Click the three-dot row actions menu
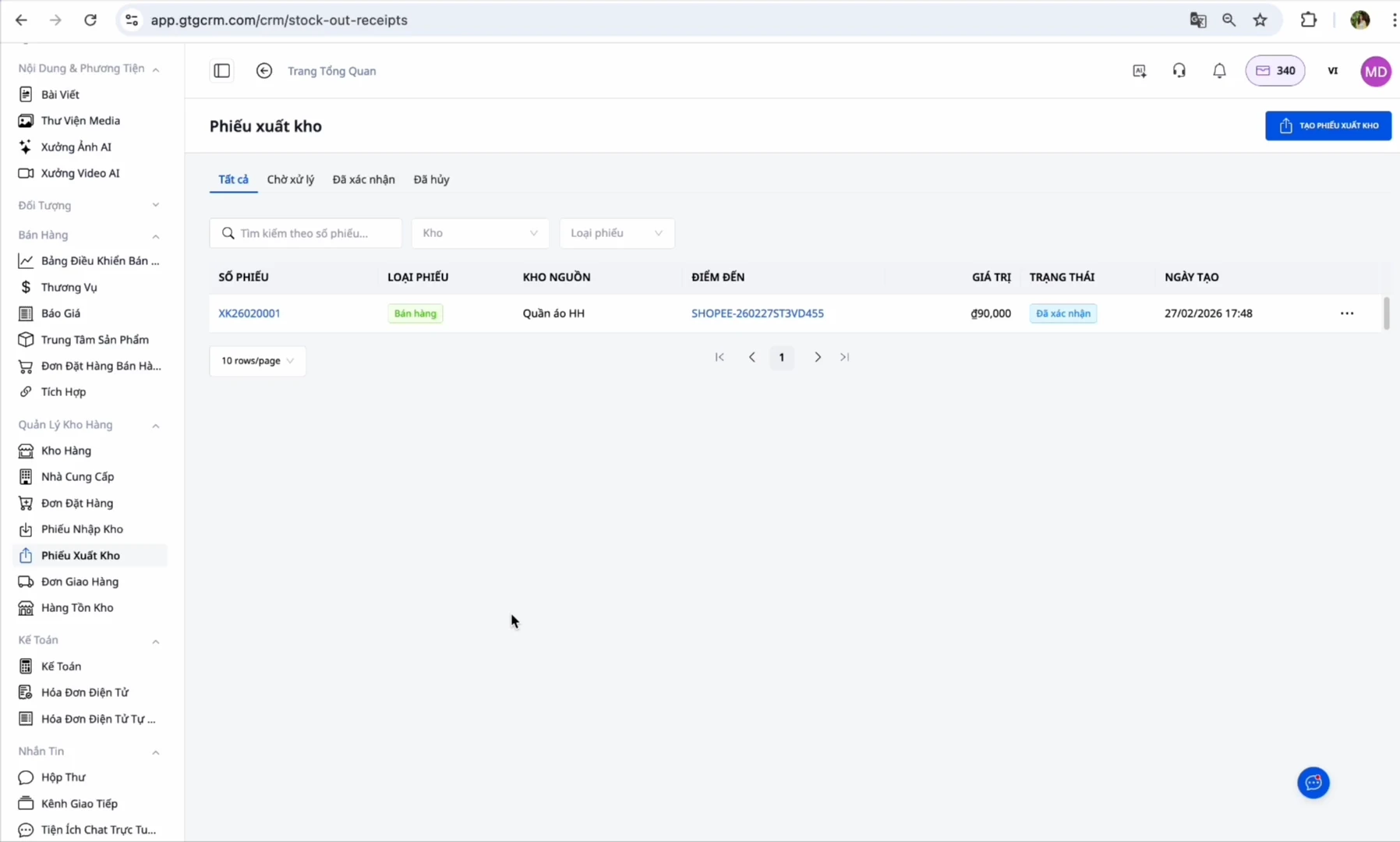 click(1346, 313)
